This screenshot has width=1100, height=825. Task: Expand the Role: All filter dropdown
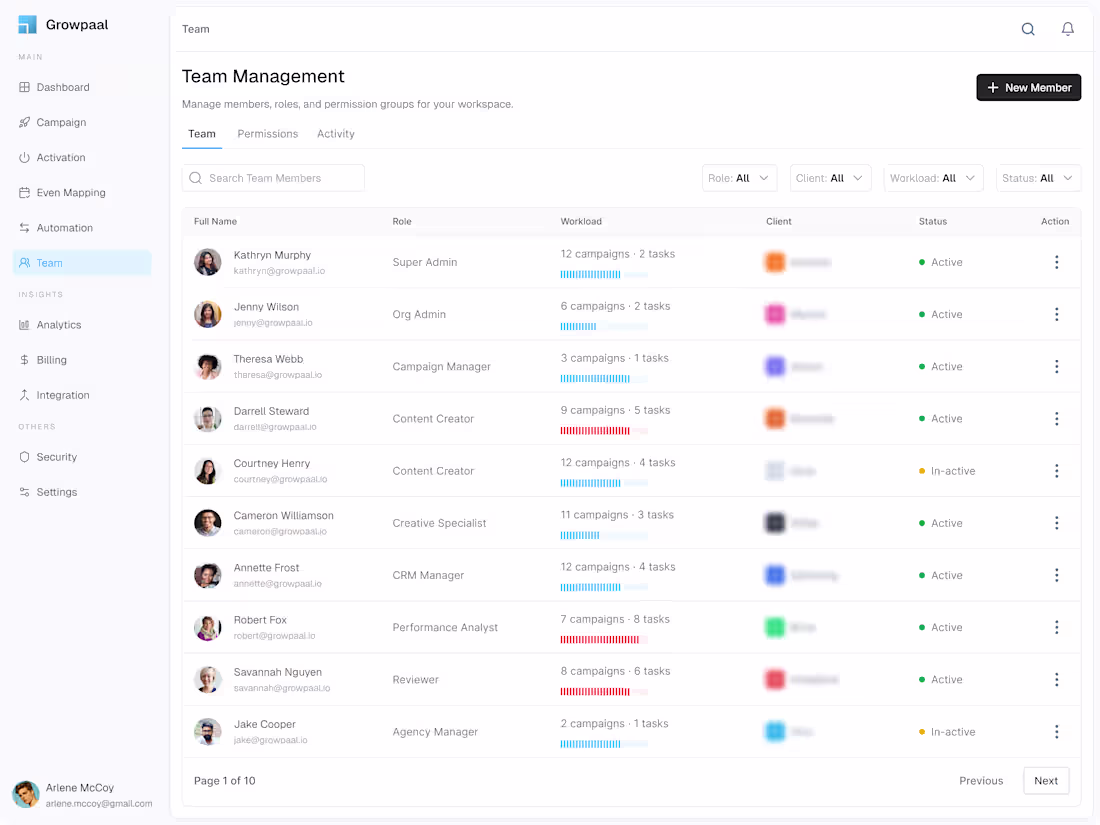[739, 178]
